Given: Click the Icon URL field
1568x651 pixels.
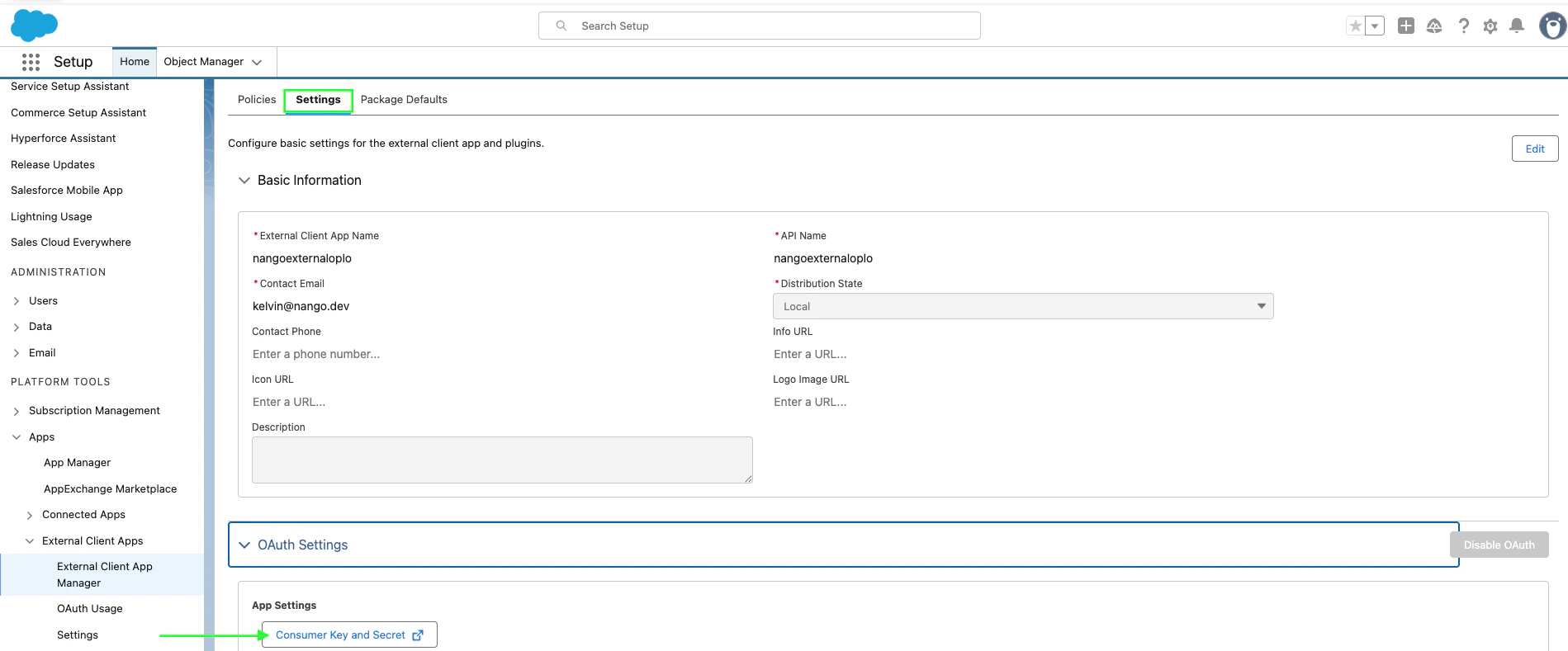Looking at the screenshot, I should click(x=500, y=402).
